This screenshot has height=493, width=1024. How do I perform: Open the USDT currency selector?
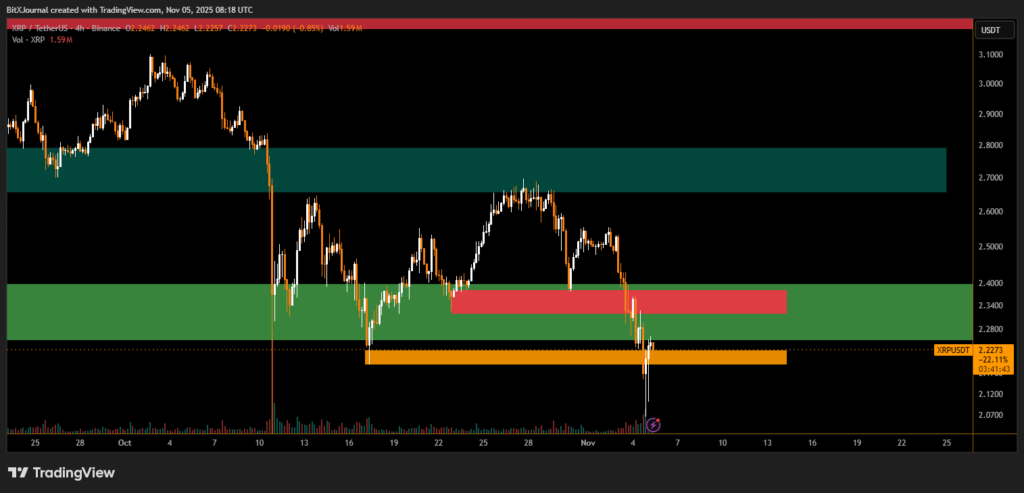pos(989,29)
